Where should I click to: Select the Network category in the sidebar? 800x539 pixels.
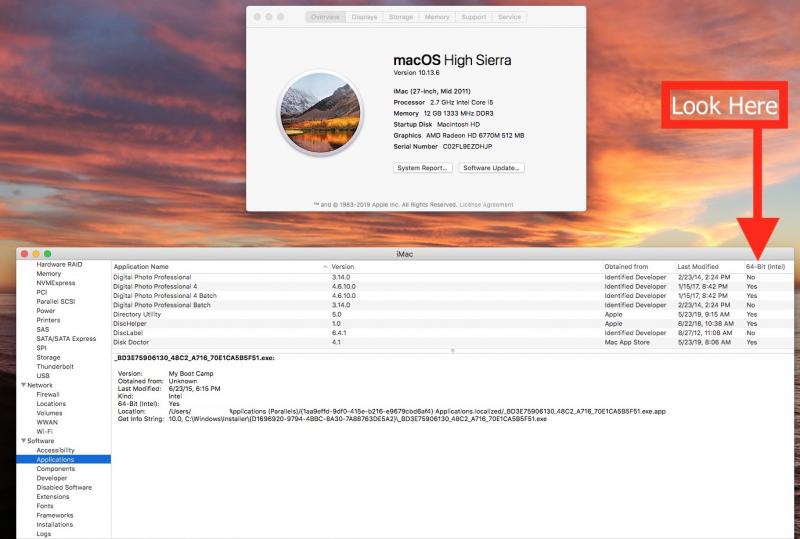coord(40,385)
